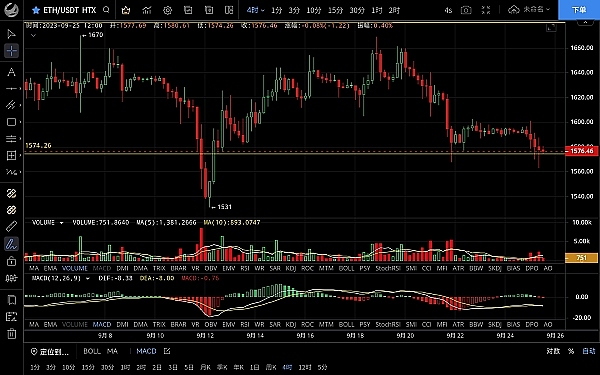Click the trash delete drawings icon
The height and width of the screenshot is (375, 600).
11,333
